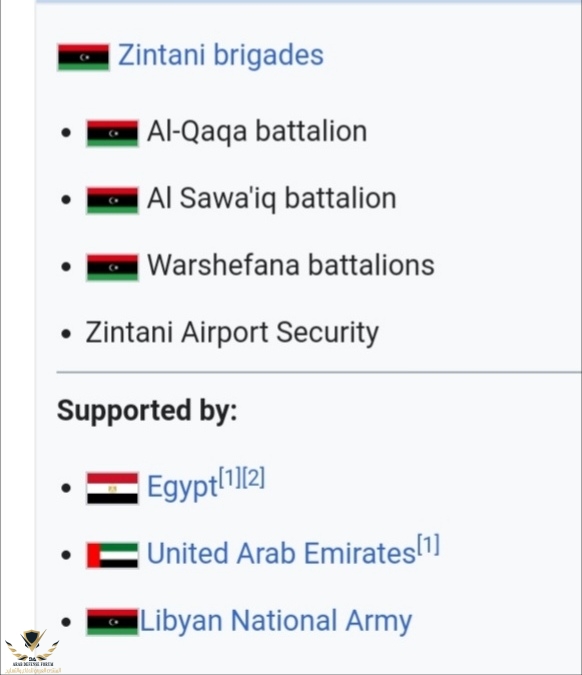Image resolution: width=582 pixels, height=675 pixels.
Task: Click the flag beside Libyan National Army
Action: click(112, 622)
